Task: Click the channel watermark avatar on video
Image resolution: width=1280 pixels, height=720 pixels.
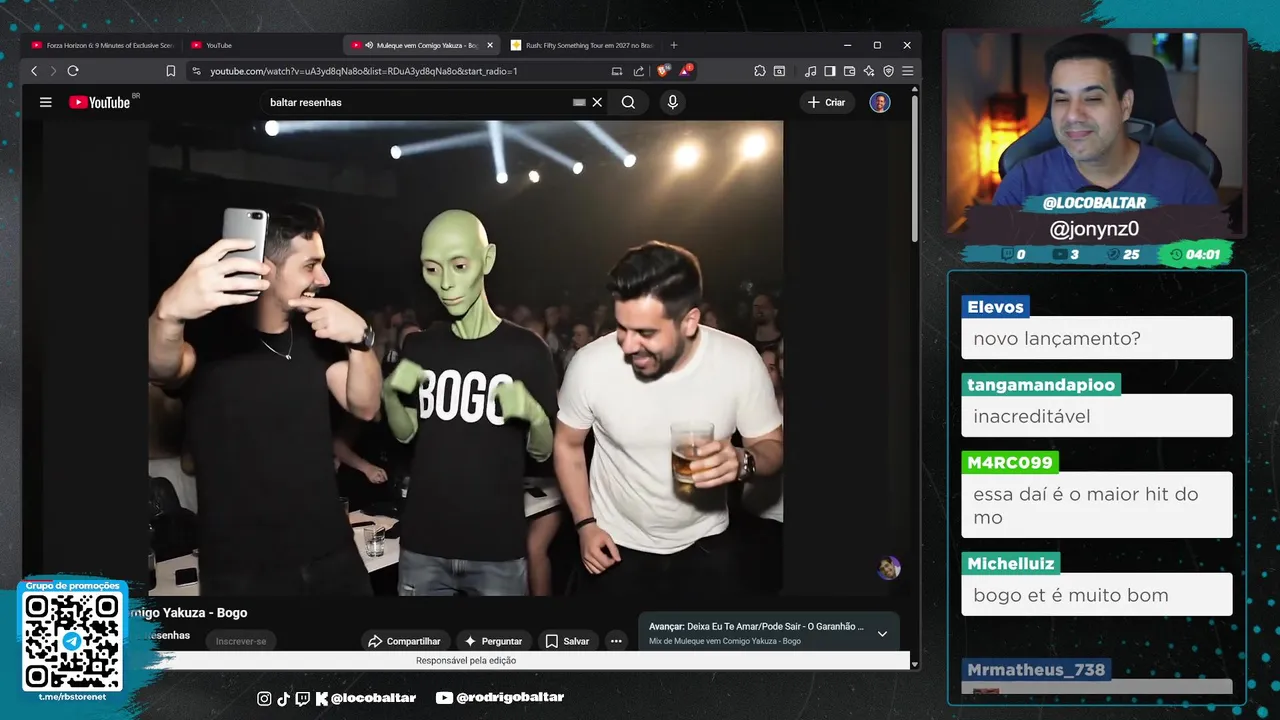Action: (889, 568)
